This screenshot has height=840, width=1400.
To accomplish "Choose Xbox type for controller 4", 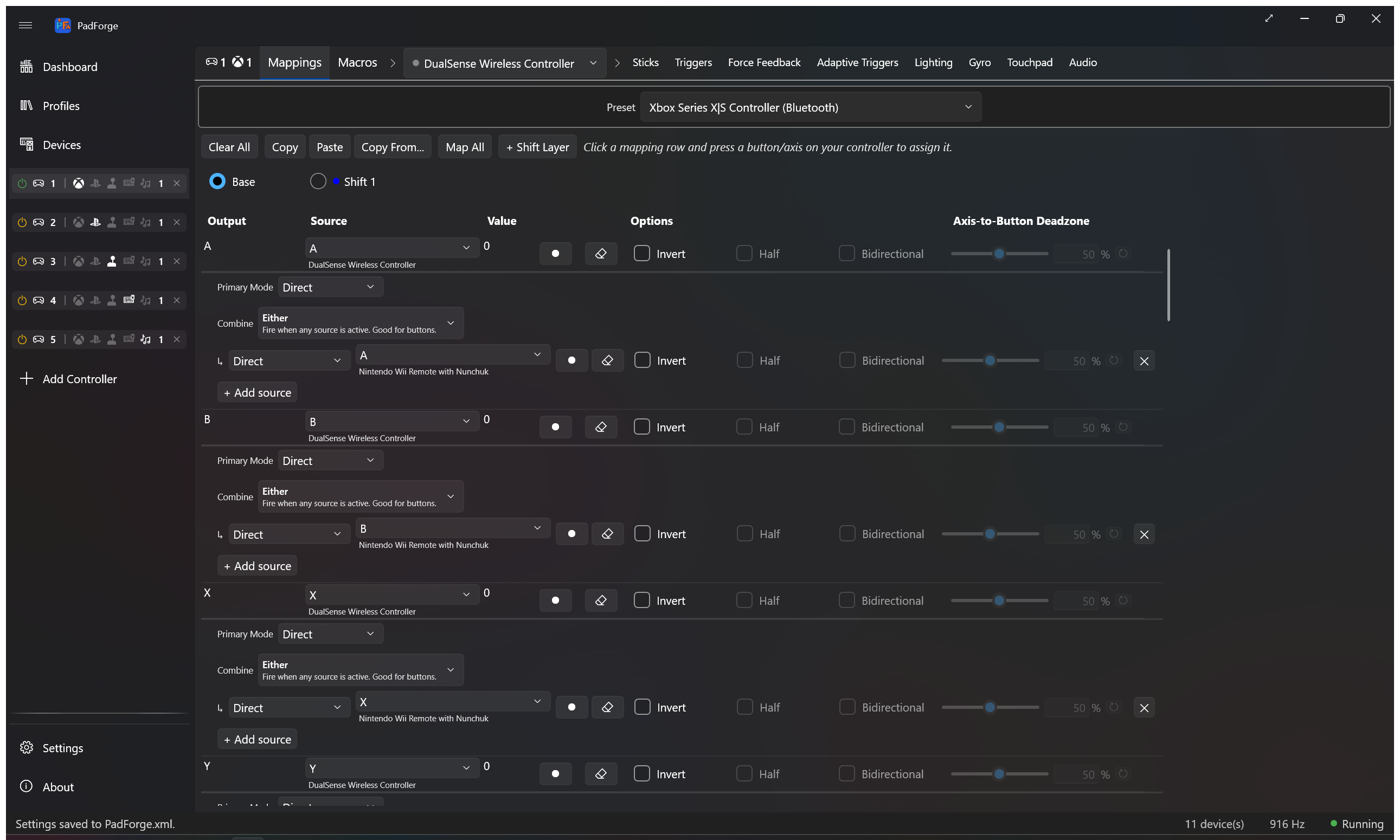I will (x=79, y=301).
